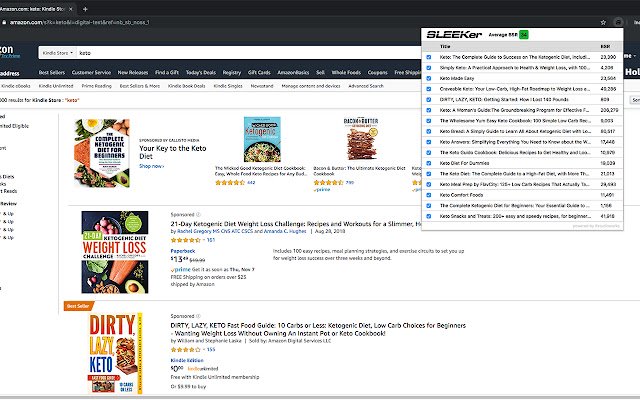Viewport: 640px width, 400px height.
Task: Toggle checkbox for 'Keto Answers' row
Action: click(429, 142)
